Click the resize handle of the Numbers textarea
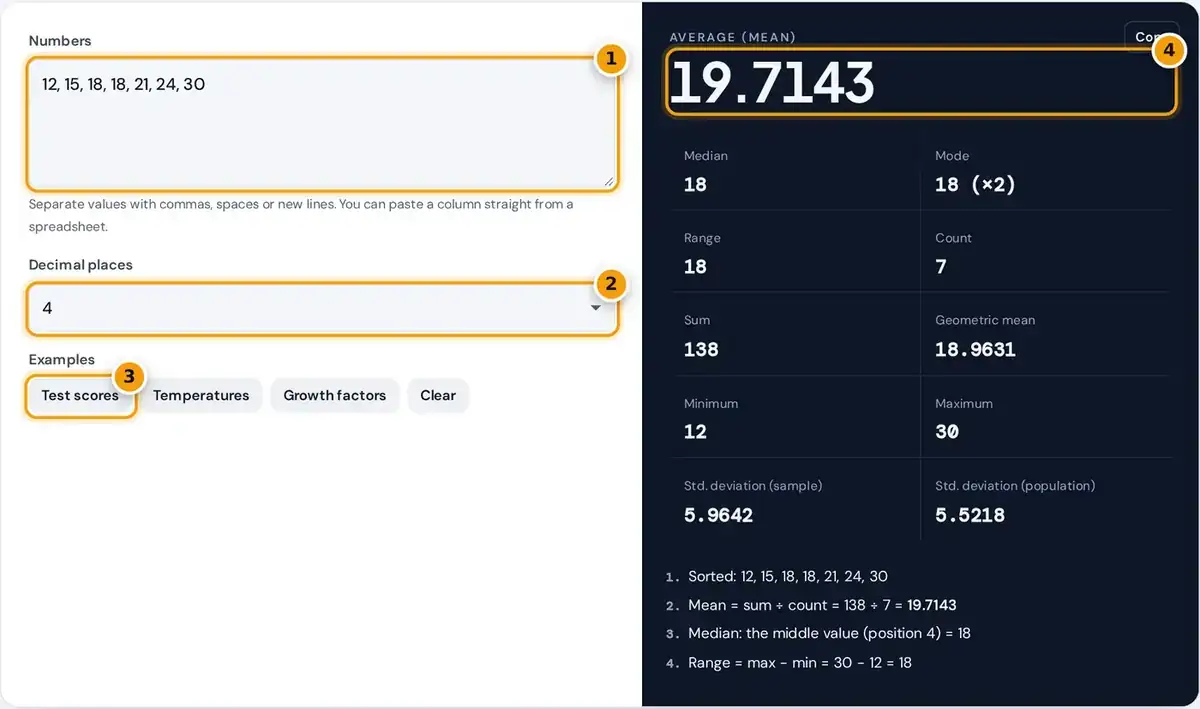1200x709 pixels. pyautogui.click(x=608, y=181)
